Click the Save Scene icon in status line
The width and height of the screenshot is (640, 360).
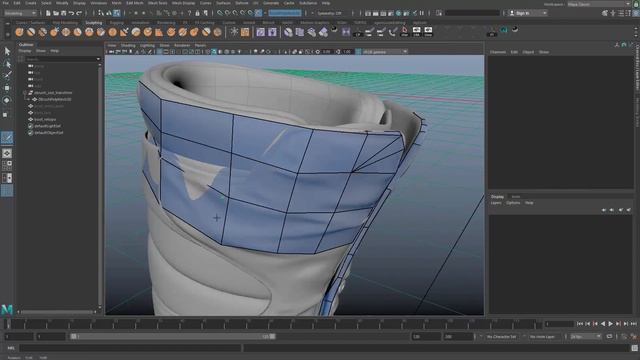pyautogui.click(x=63, y=13)
